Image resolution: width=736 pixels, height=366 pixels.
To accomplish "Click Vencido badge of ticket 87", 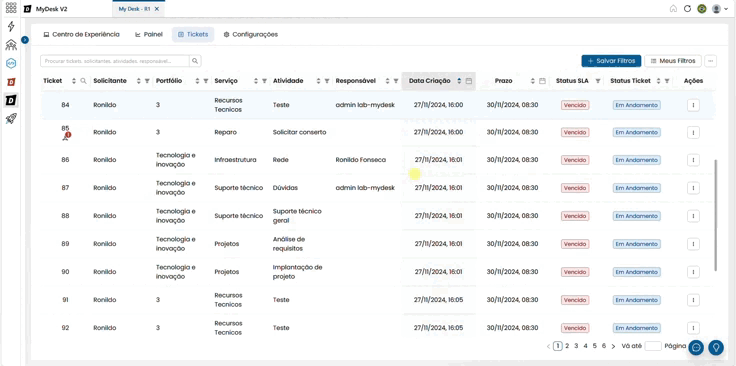I will (x=575, y=188).
